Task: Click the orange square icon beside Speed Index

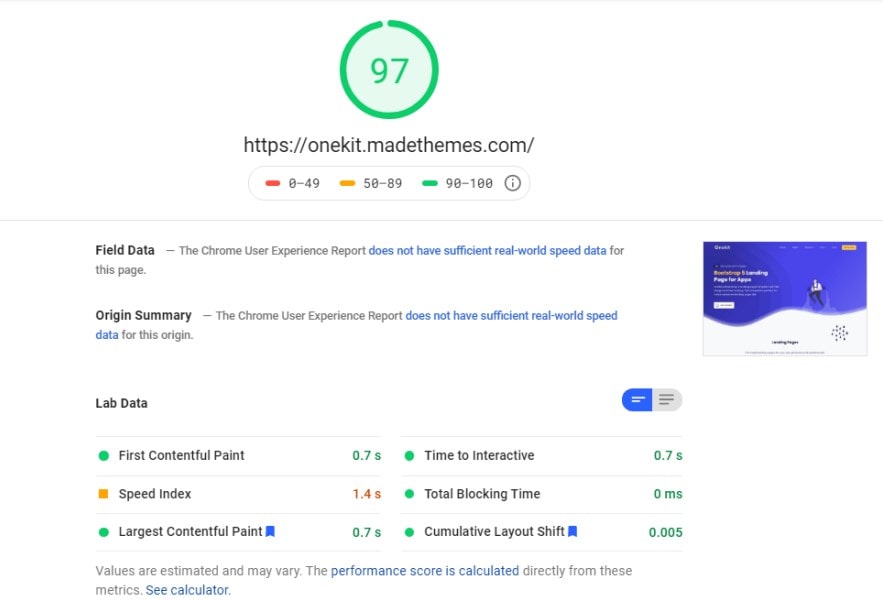Action: (x=103, y=494)
